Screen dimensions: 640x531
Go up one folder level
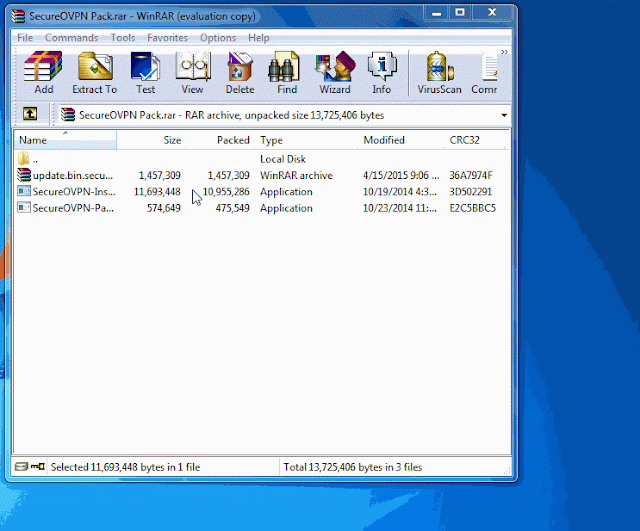(30, 114)
